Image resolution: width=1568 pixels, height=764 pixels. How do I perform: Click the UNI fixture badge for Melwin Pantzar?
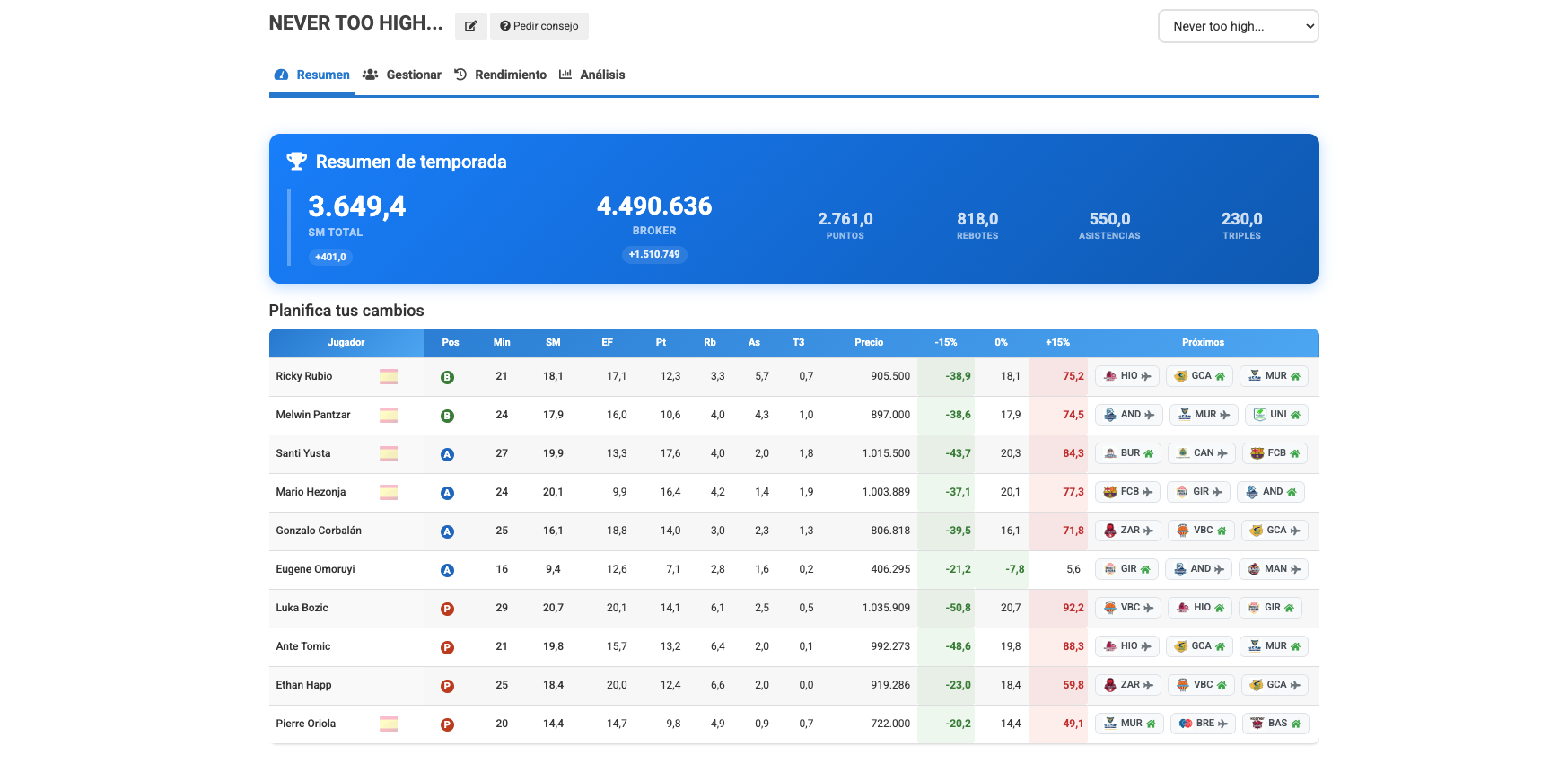[x=1276, y=415]
